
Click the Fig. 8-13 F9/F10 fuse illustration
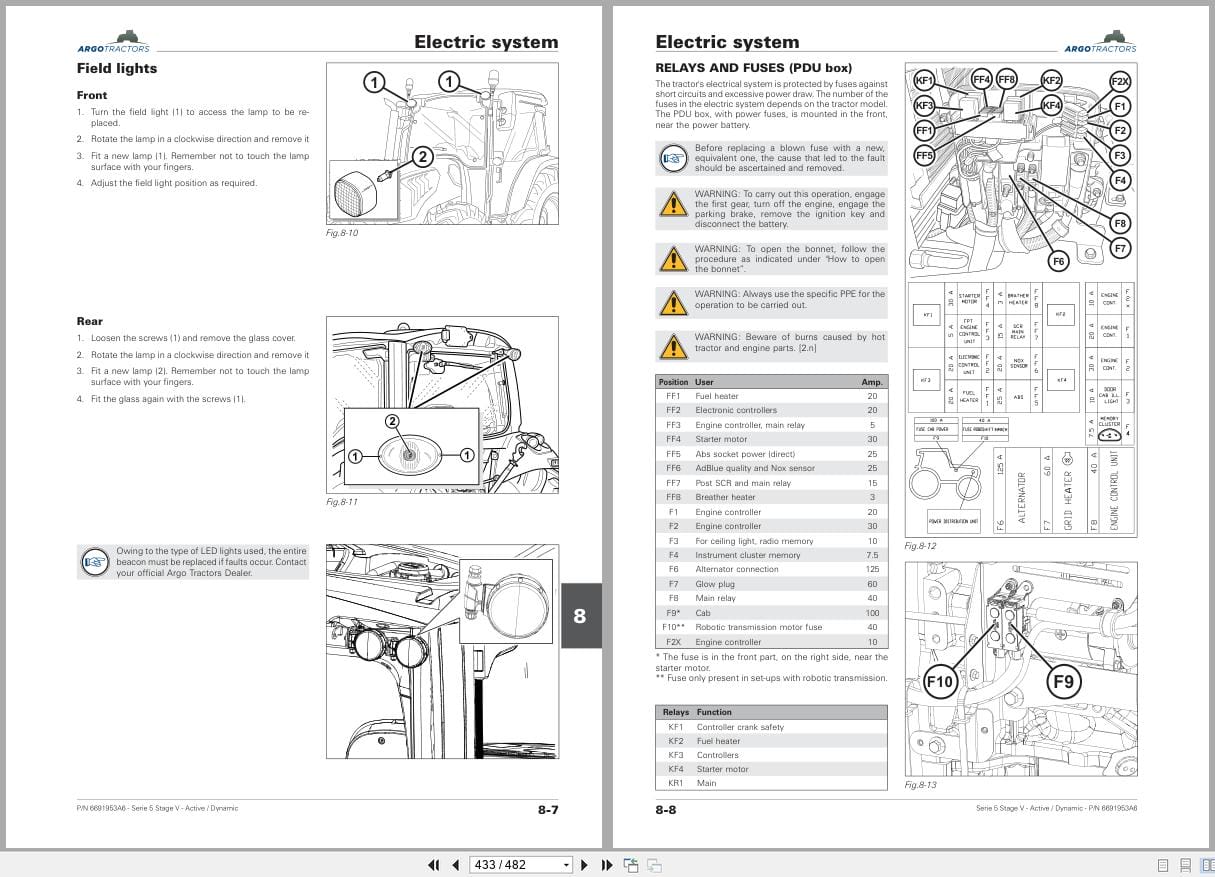[1021, 669]
